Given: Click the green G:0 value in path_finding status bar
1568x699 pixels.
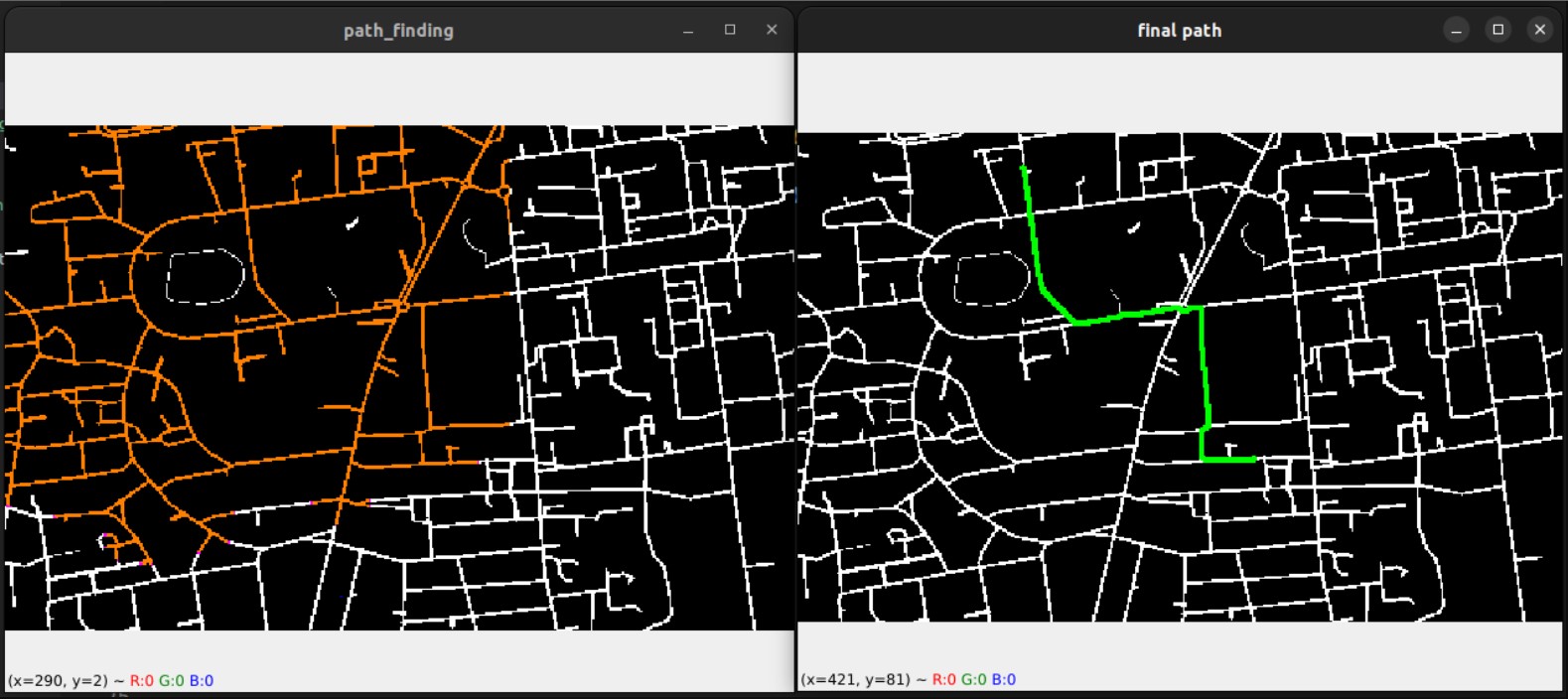Looking at the screenshot, I should [171, 680].
